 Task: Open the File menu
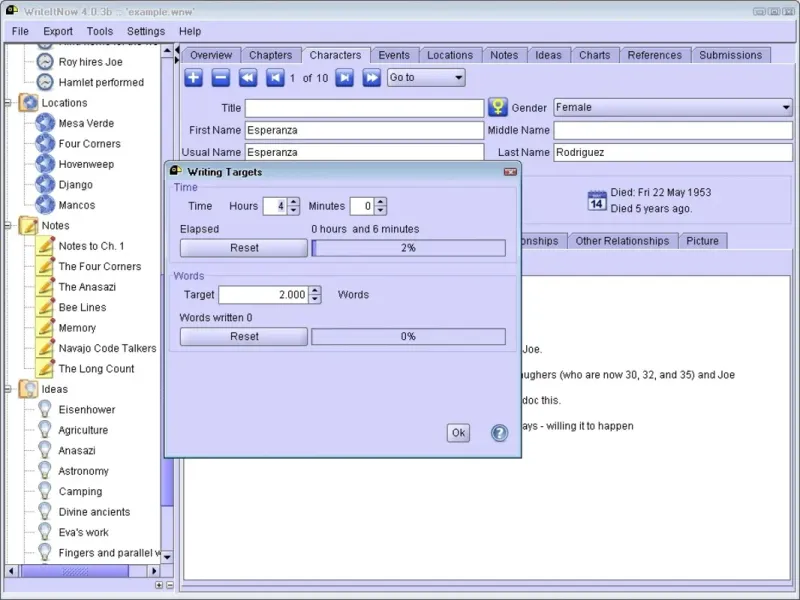click(20, 31)
